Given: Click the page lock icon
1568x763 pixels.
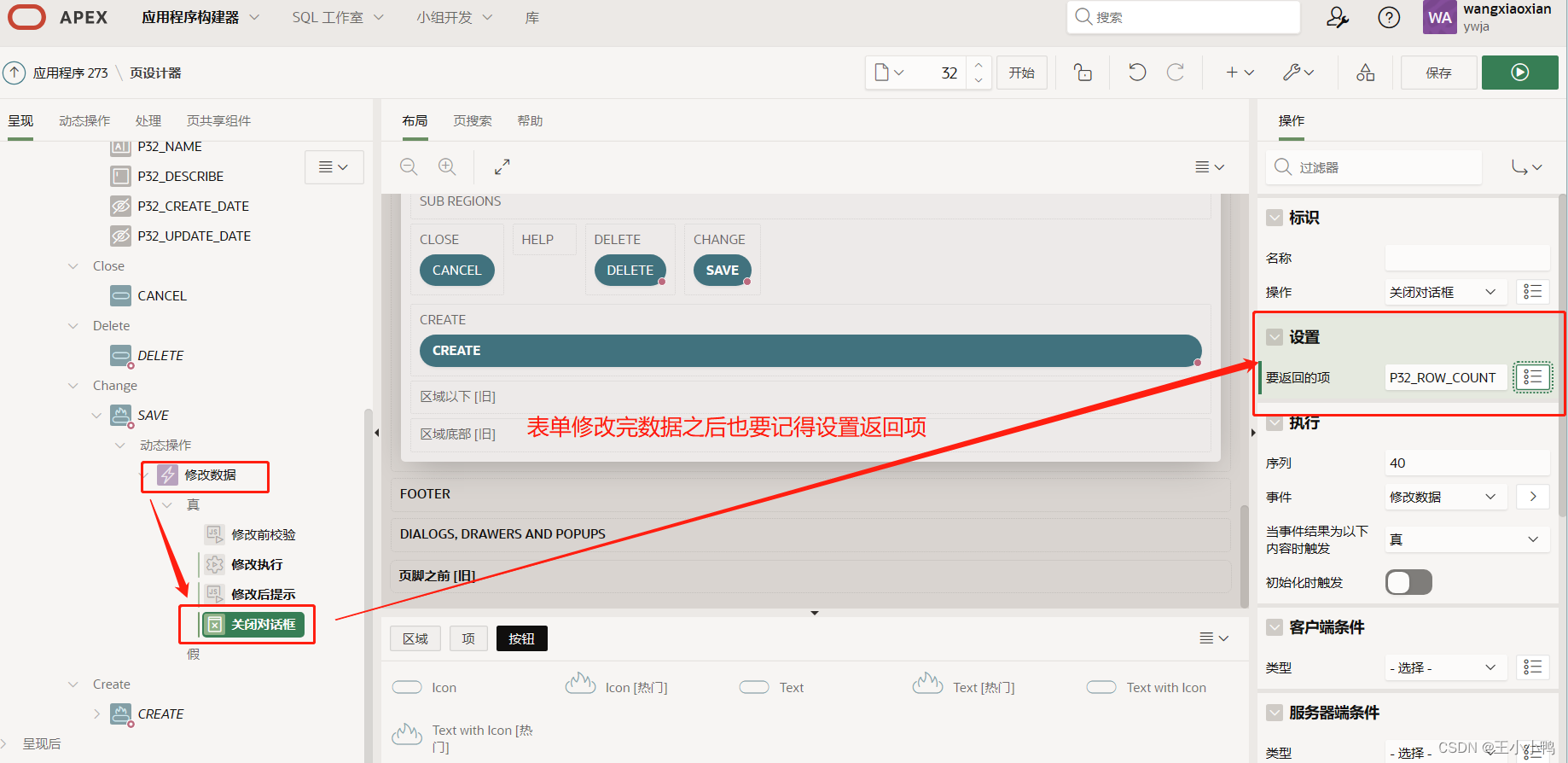Looking at the screenshot, I should (x=1083, y=73).
